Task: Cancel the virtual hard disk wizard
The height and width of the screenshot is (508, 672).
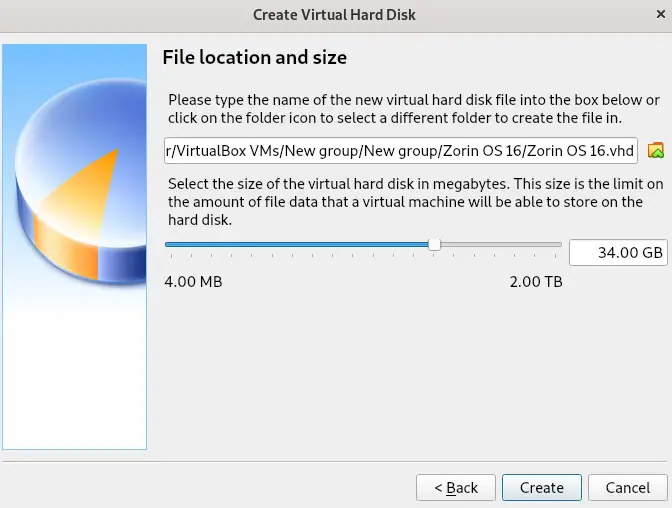Action: [628, 487]
